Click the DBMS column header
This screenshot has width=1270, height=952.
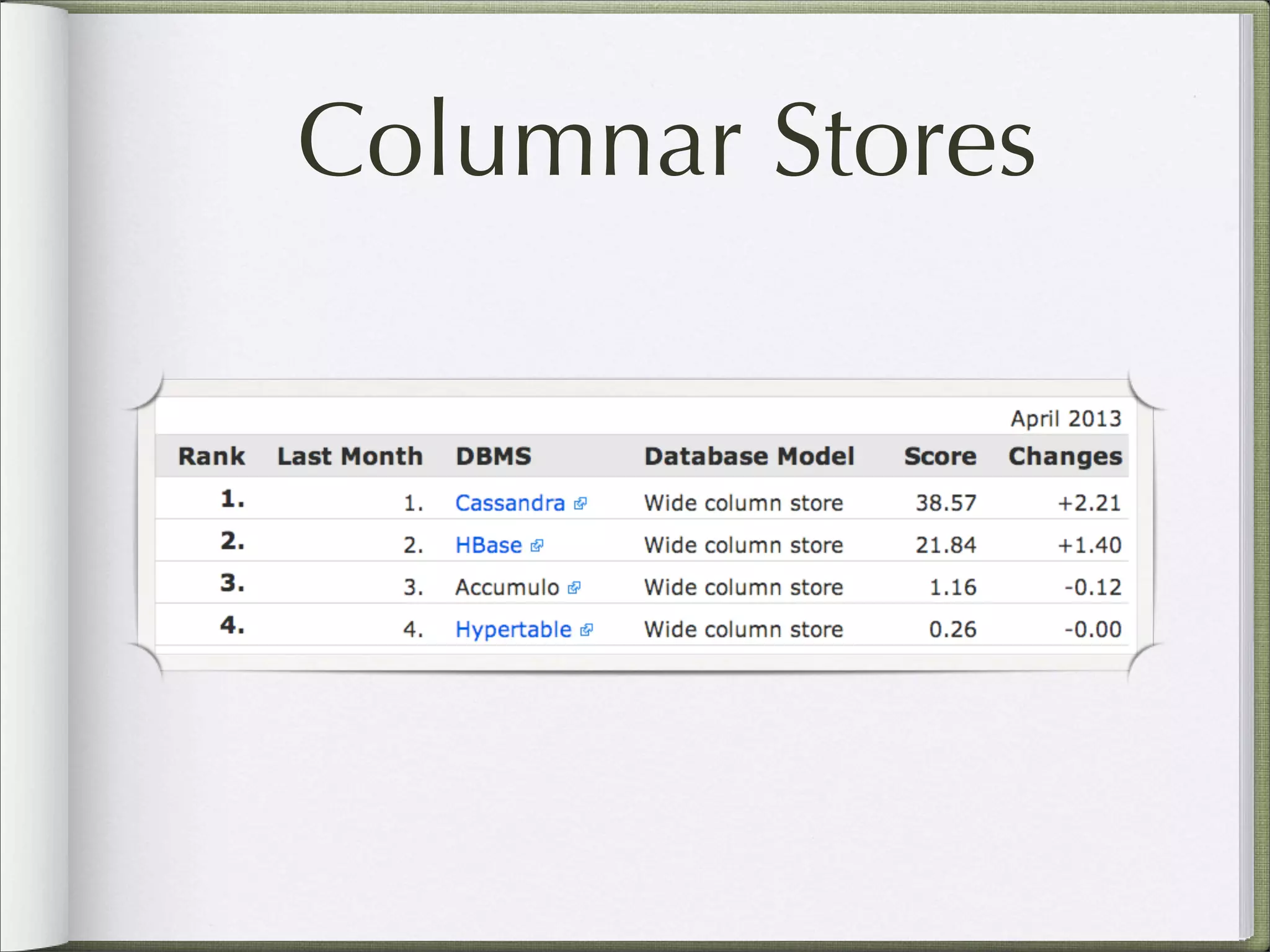click(494, 456)
